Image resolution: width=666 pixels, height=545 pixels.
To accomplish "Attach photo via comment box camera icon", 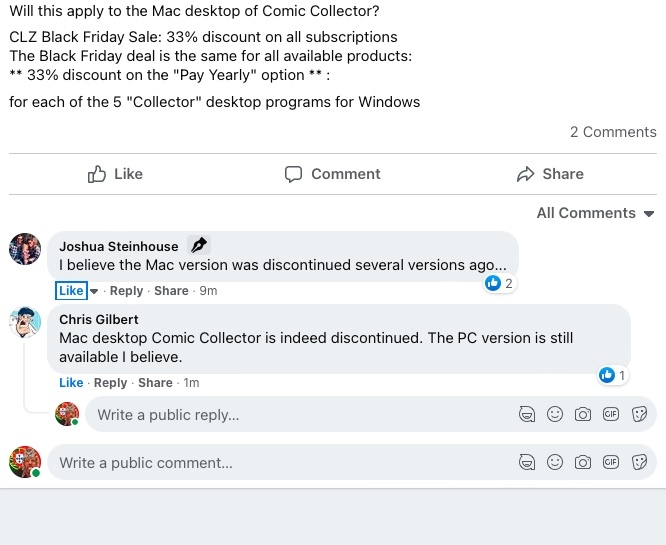I will (583, 462).
